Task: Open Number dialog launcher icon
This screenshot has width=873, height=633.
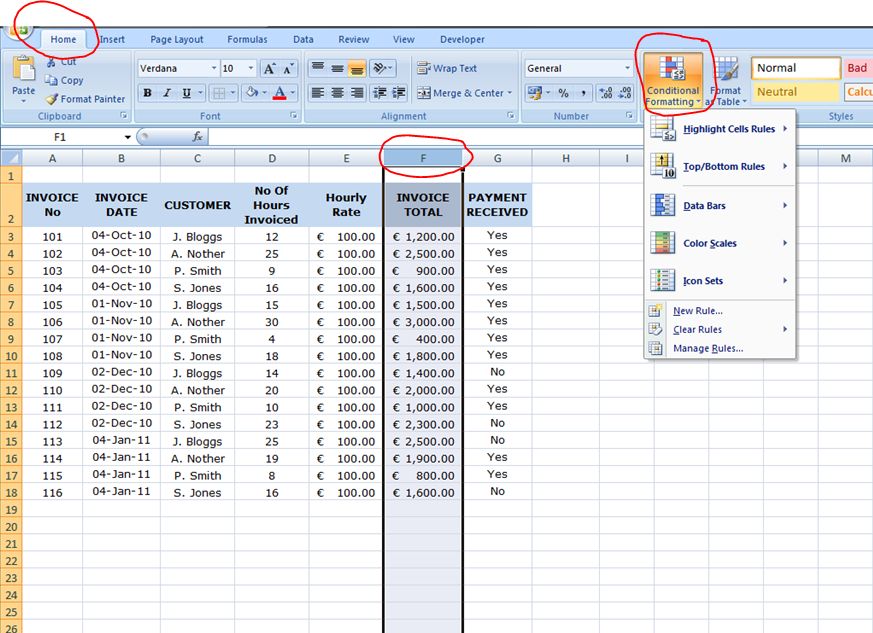Action: [629, 115]
